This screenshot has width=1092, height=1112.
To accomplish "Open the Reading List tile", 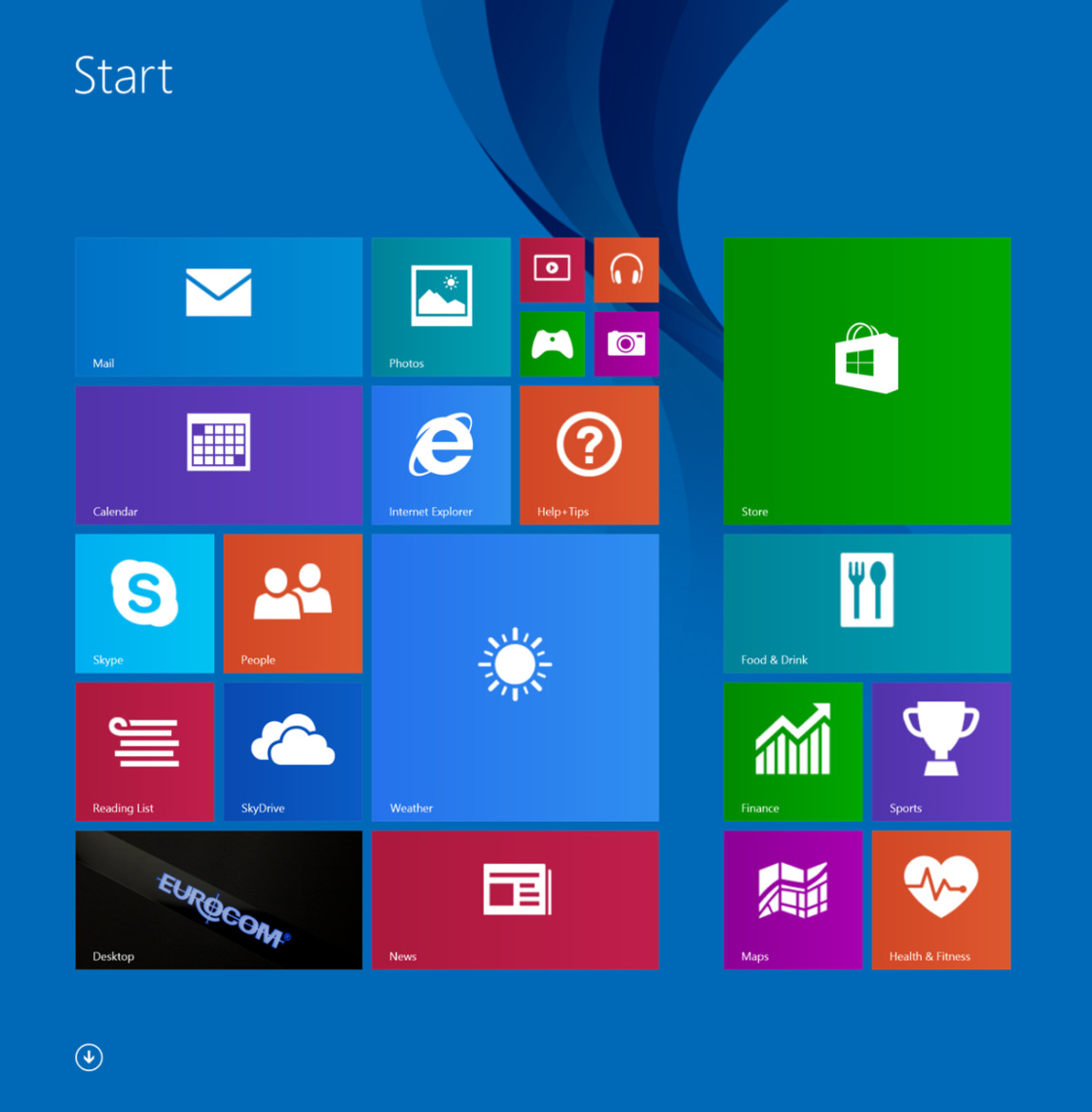I will (x=145, y=751).
